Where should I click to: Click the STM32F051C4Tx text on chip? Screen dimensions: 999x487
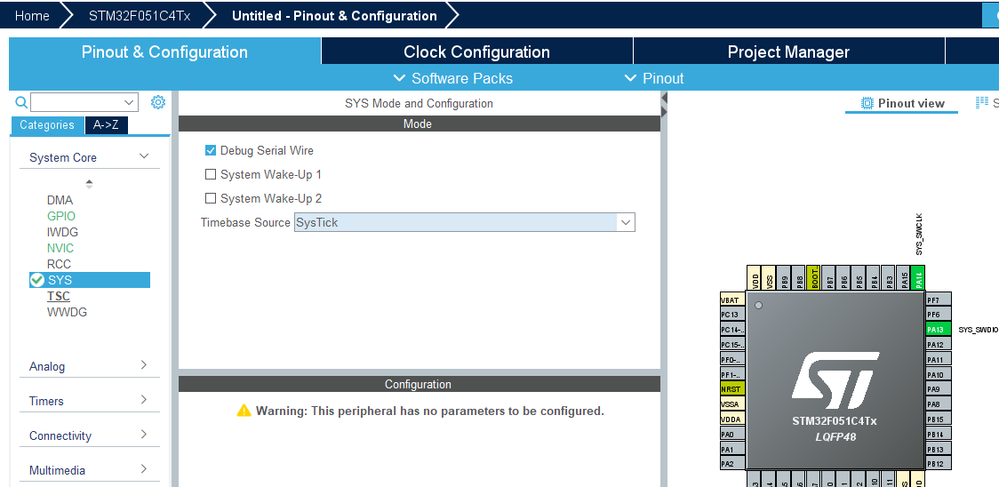pyautogui.click(x=834, y=421)
